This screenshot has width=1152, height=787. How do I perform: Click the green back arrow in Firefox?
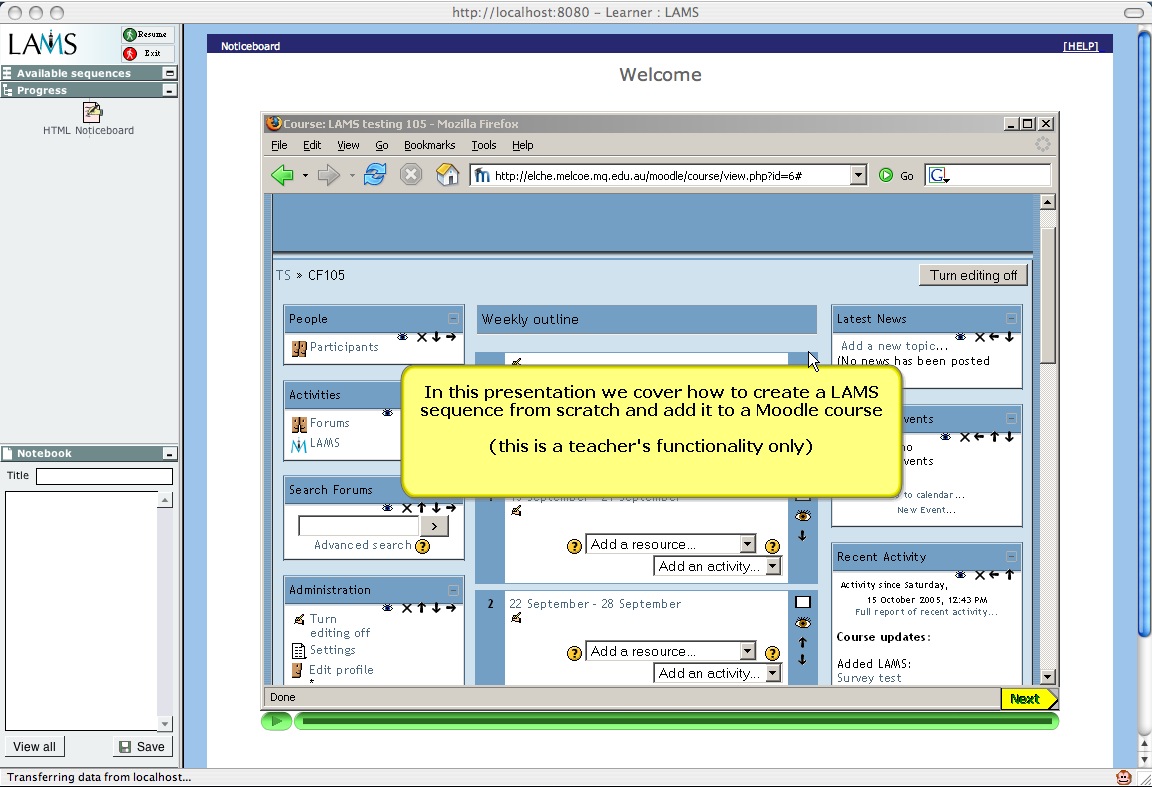(282, 176)
